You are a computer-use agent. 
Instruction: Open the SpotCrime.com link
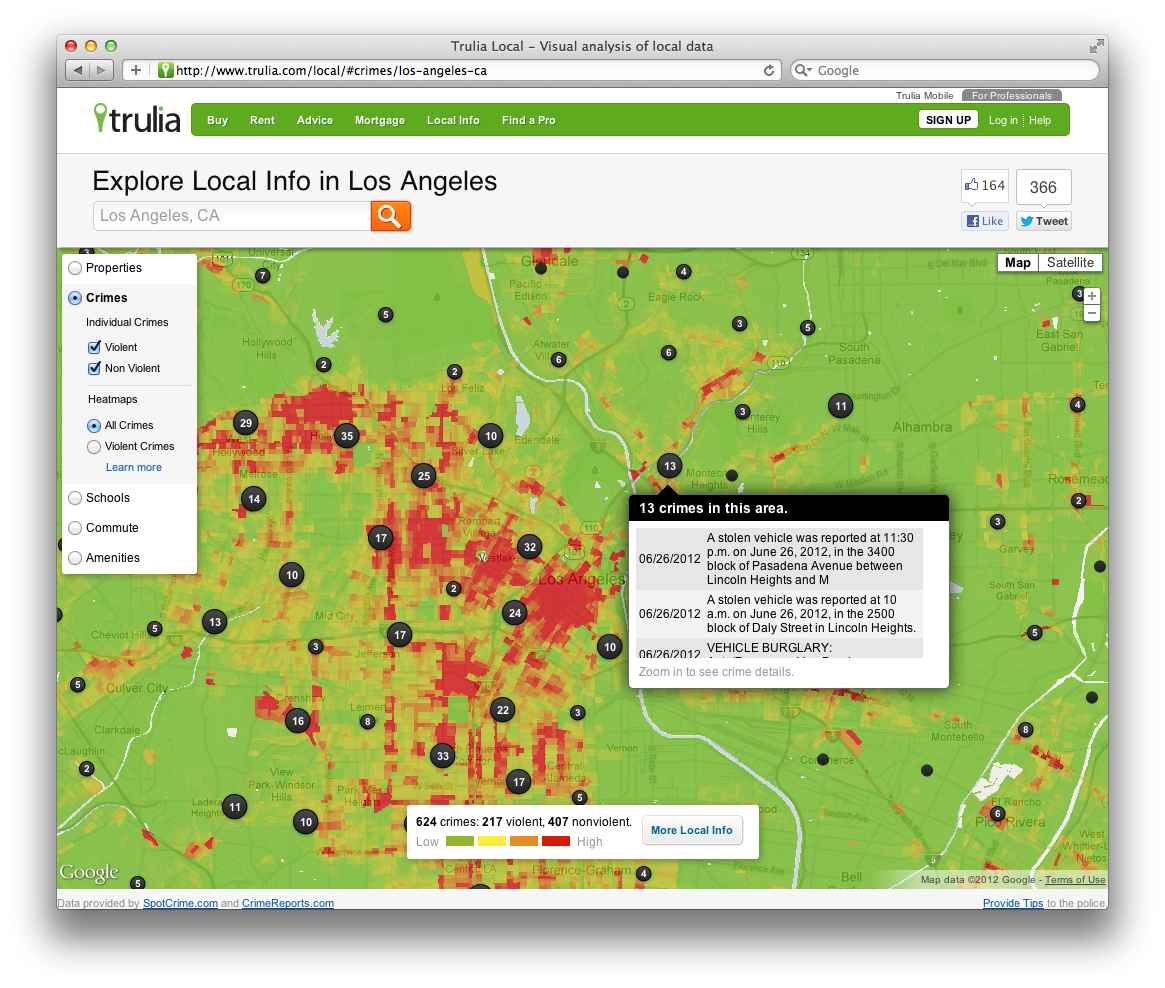(x=181, y=903)
